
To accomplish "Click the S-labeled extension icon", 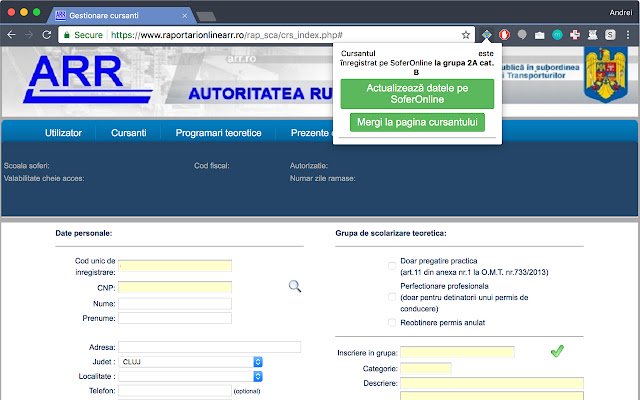I will [610, 35].
